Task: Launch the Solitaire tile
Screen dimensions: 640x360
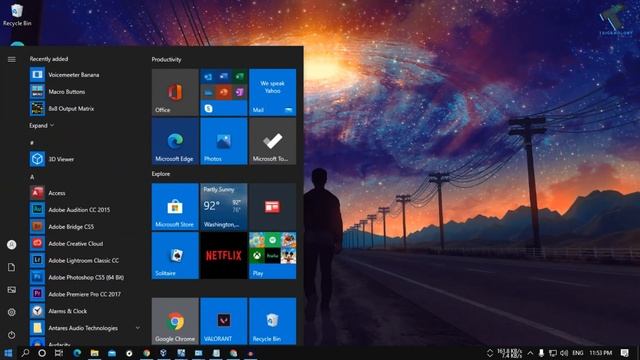Action: (175, 256)
